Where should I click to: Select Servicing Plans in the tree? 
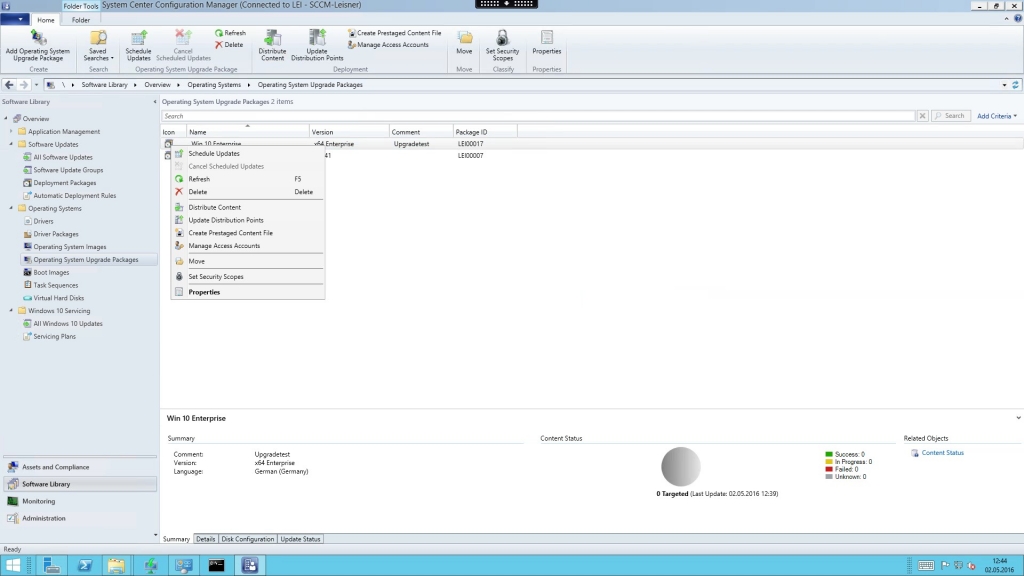point(54,336)
